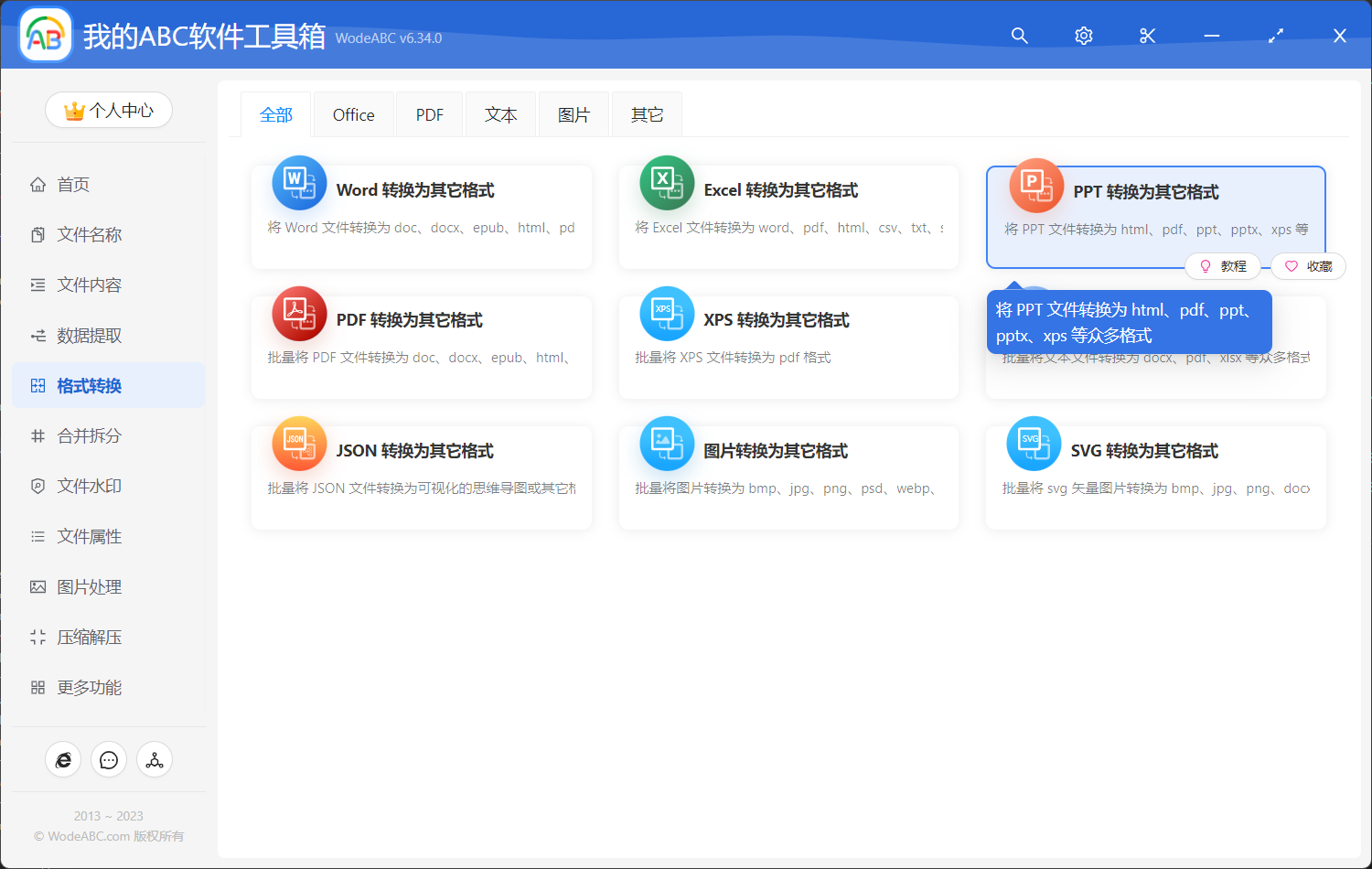The width and height of the screenshot is (1372, 869).
Task: Open the Word 转换为其它格式 tool icon
Action: tap(299, 183)
